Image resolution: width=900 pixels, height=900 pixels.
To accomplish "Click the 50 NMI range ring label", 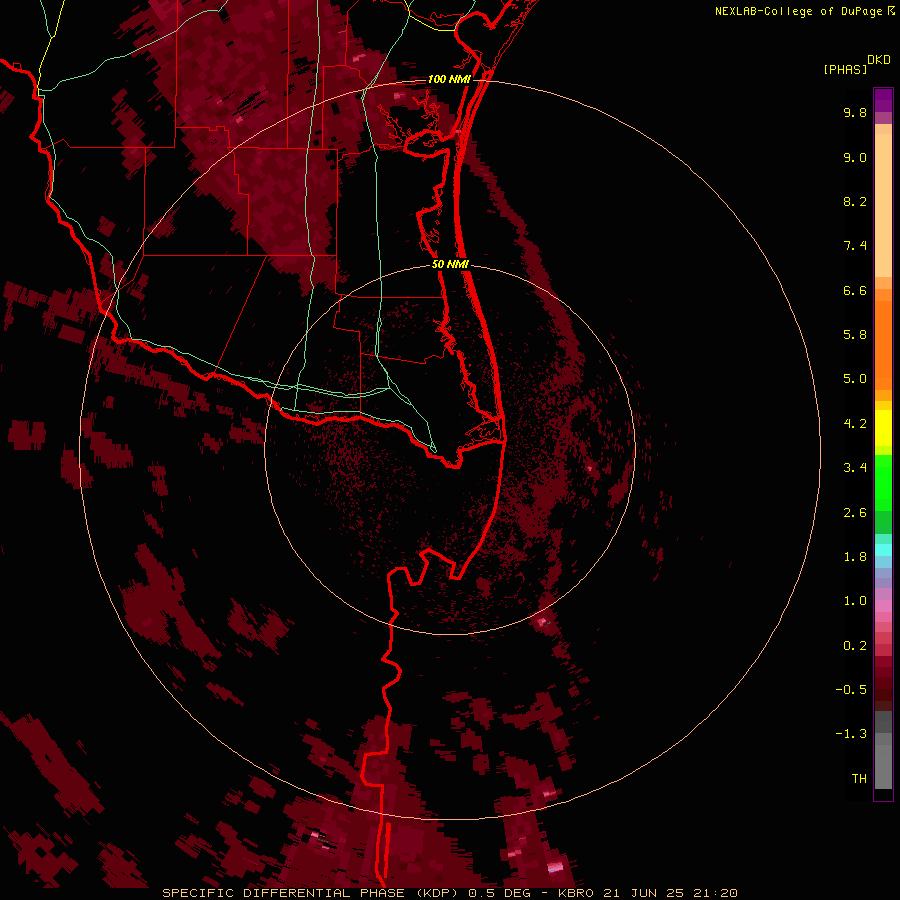I will pos(450,264).
